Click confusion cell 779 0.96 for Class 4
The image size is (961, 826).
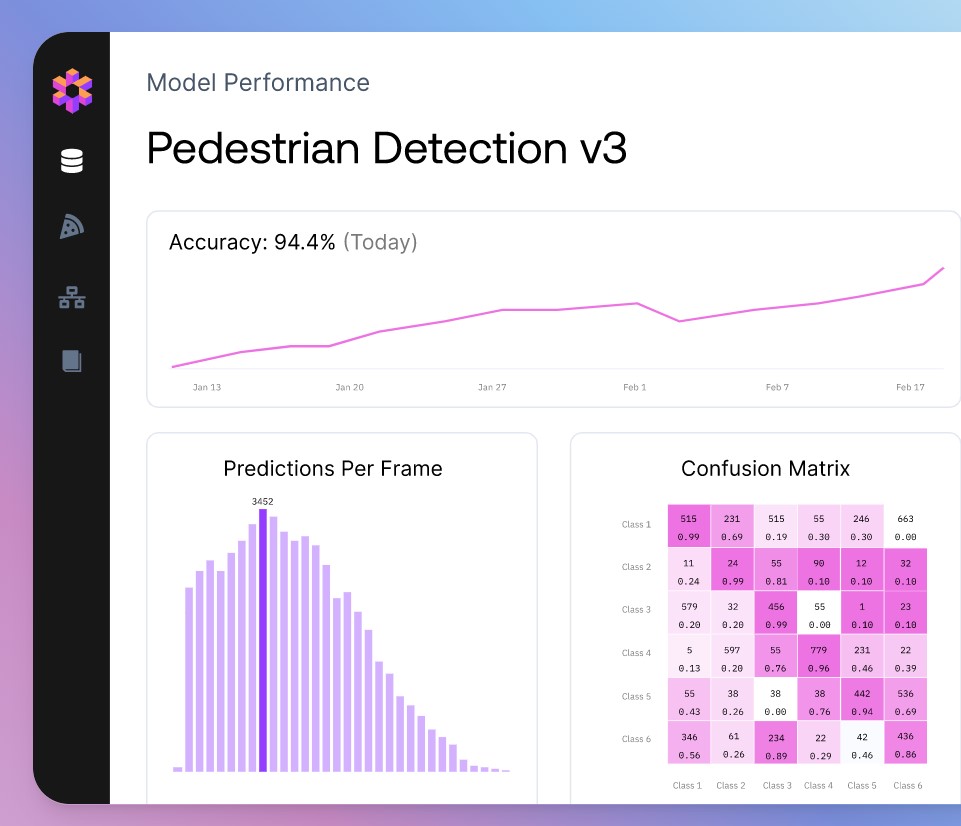[x=819, y=658]
